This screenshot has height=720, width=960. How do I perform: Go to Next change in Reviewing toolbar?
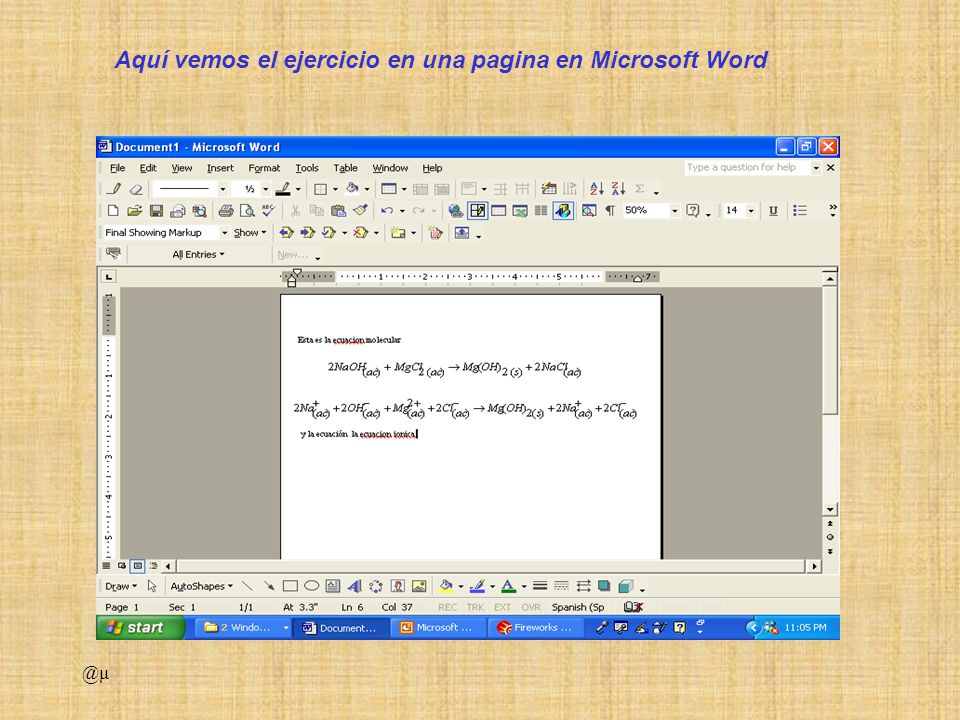tap(307, 233)
